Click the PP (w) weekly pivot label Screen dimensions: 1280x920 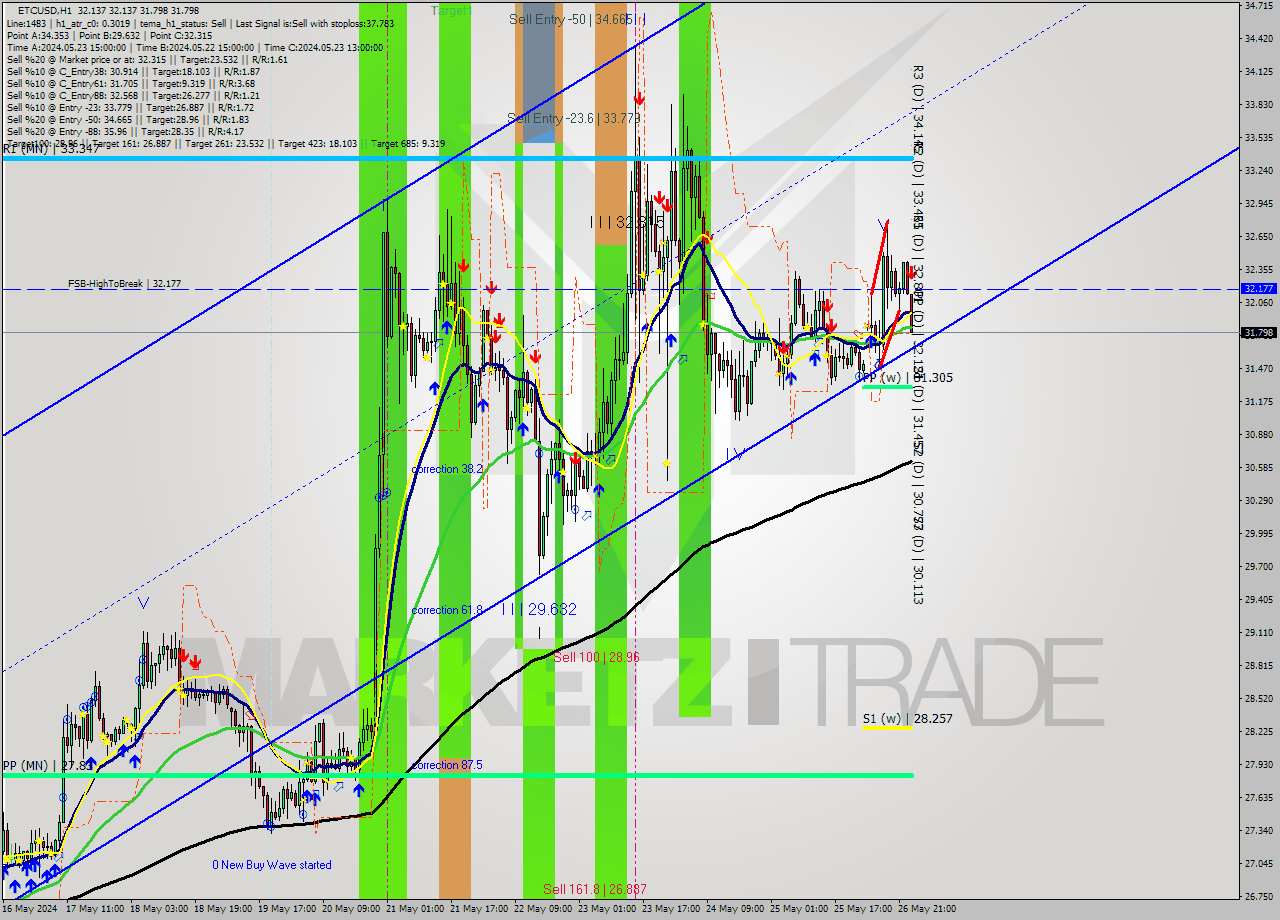point(907,378)
